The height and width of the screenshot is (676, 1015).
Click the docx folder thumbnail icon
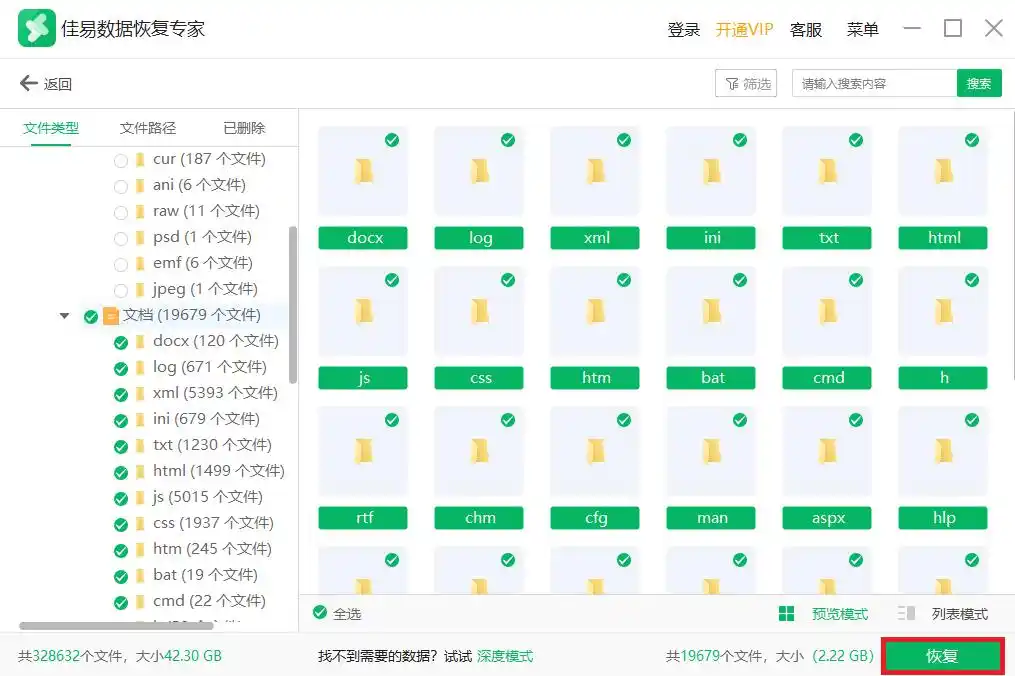(362, 172)
